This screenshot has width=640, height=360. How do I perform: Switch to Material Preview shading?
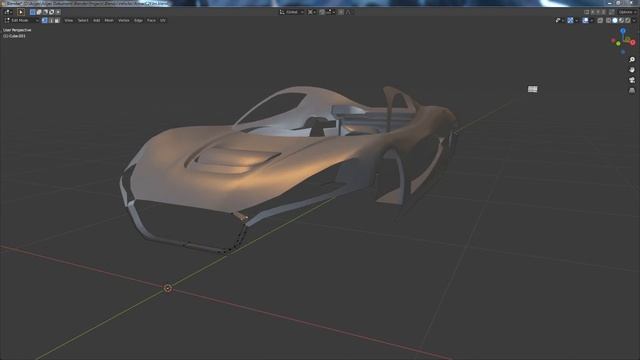pos(621,20)
